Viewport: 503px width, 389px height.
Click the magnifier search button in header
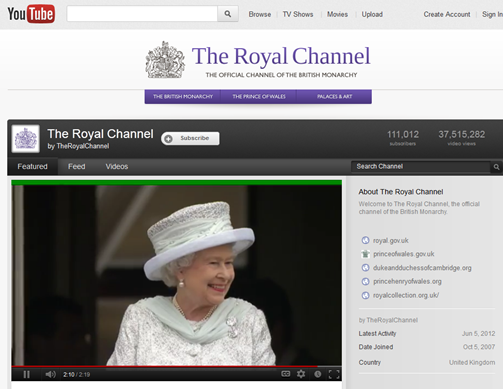point(228,14)
